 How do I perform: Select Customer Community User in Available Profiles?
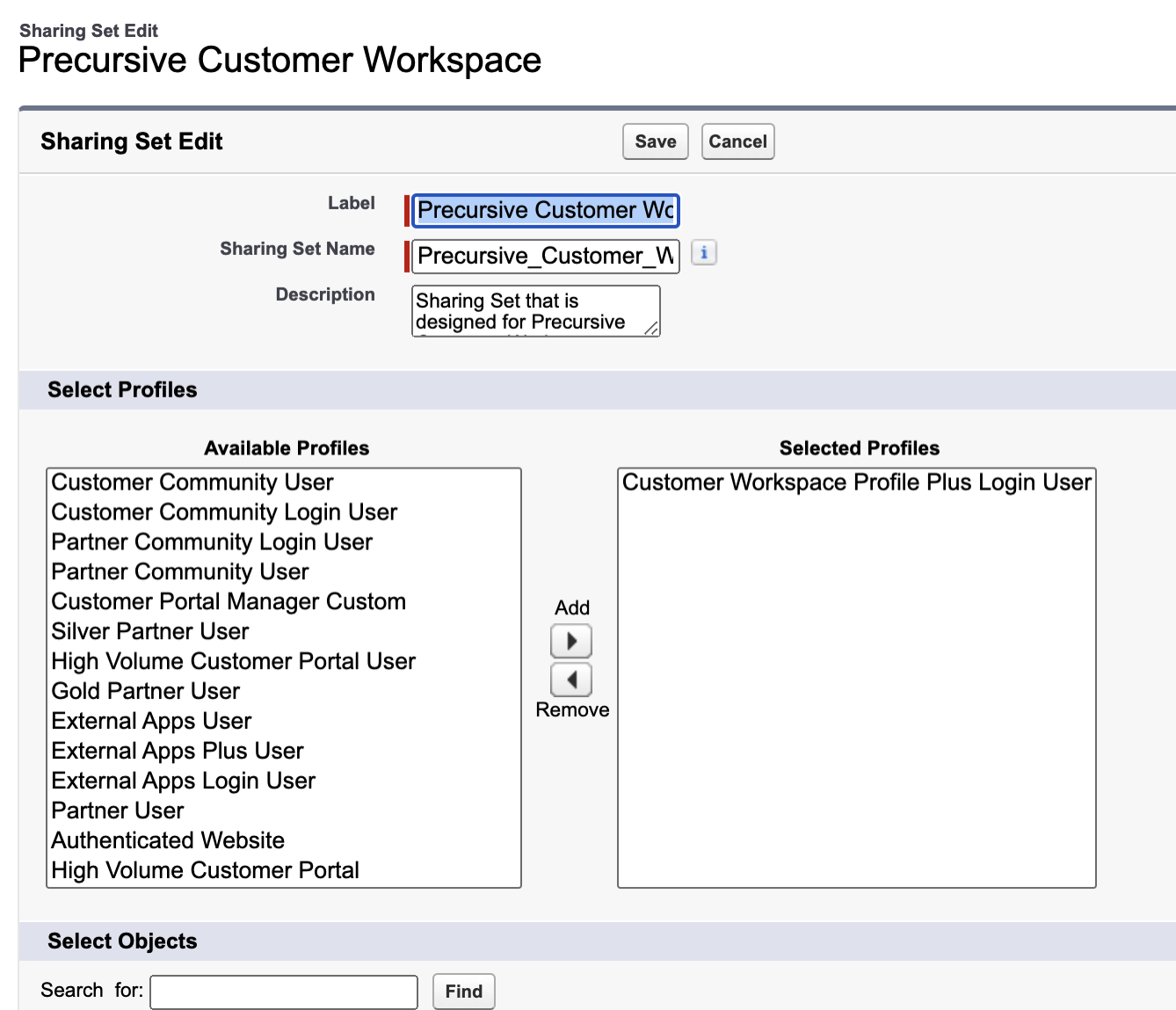tap(192, 482)
